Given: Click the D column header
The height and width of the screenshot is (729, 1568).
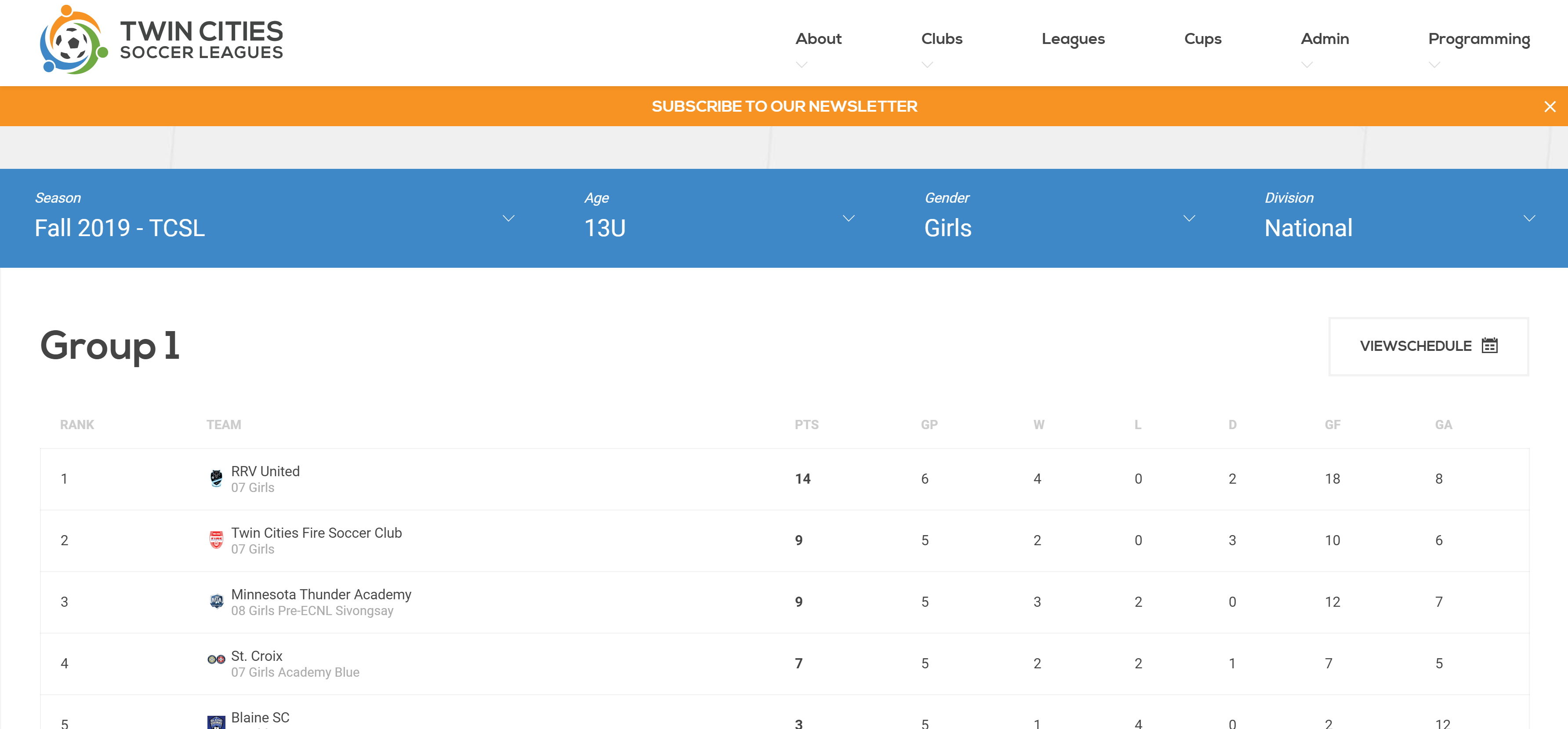Looking at the screenshot, I should 1232,424.
